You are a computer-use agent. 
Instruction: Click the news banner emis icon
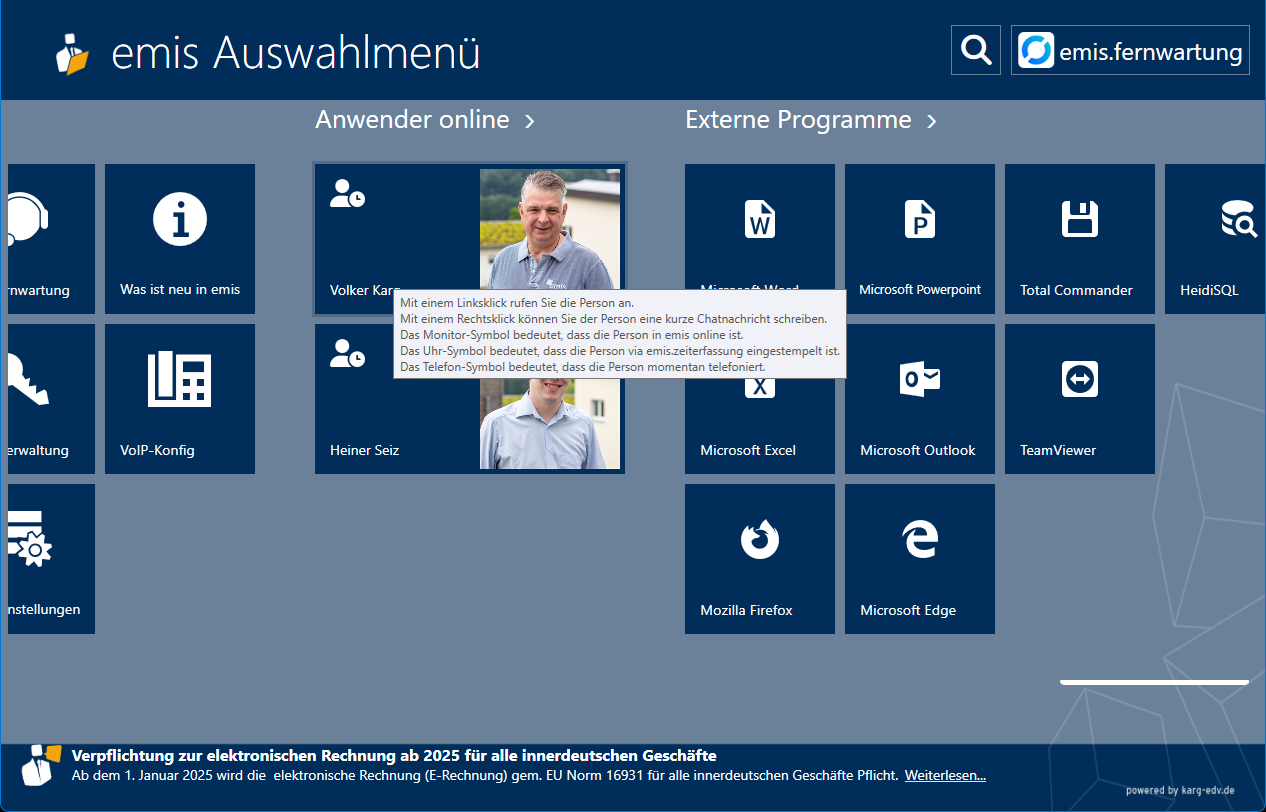pyautogui.click(x=40, y=765)
